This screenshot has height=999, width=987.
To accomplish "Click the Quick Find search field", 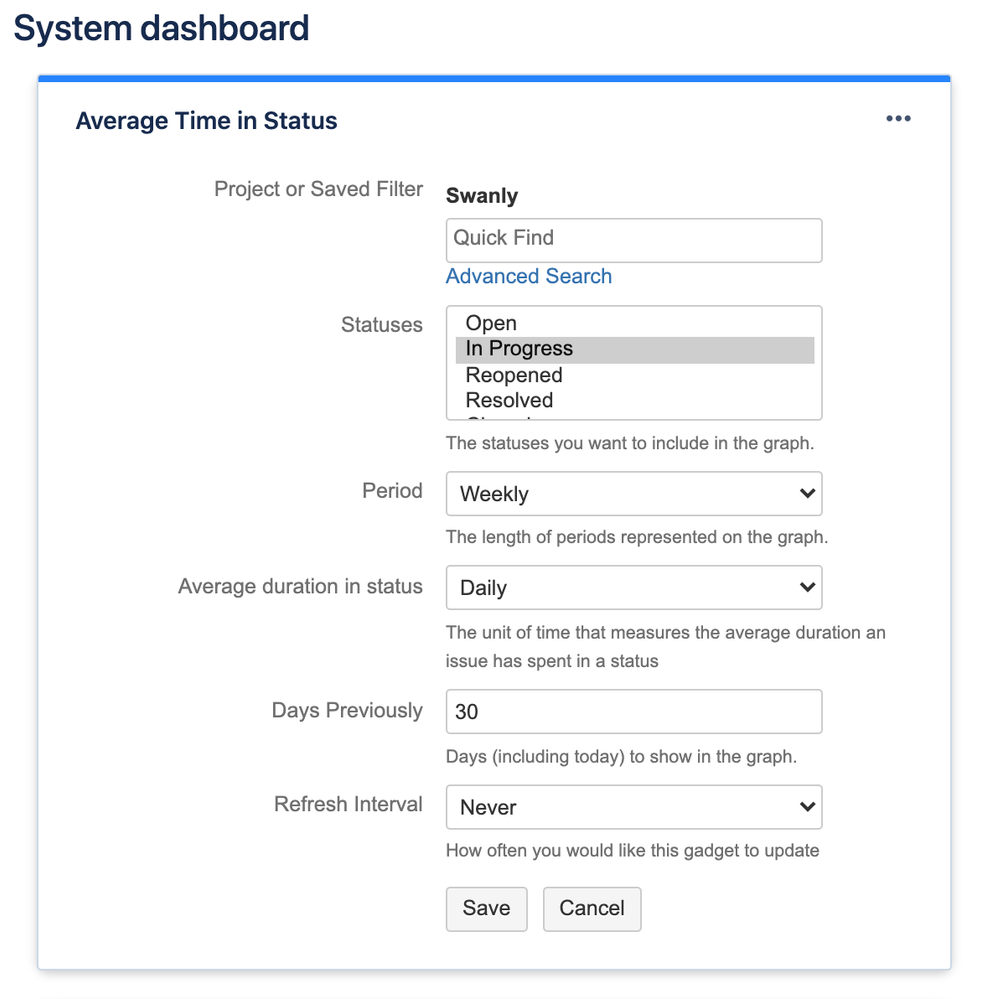I will tap(633, 240).
